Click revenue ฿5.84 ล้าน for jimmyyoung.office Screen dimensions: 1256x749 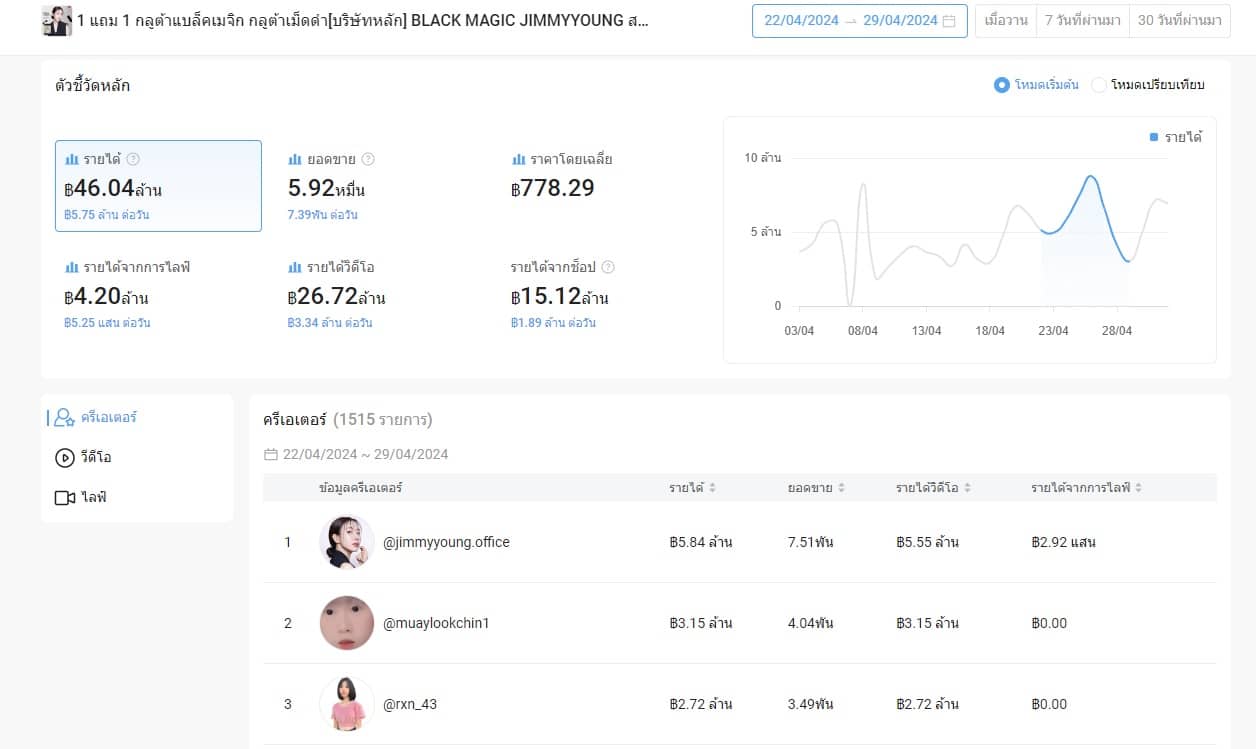tap(701, 542)
